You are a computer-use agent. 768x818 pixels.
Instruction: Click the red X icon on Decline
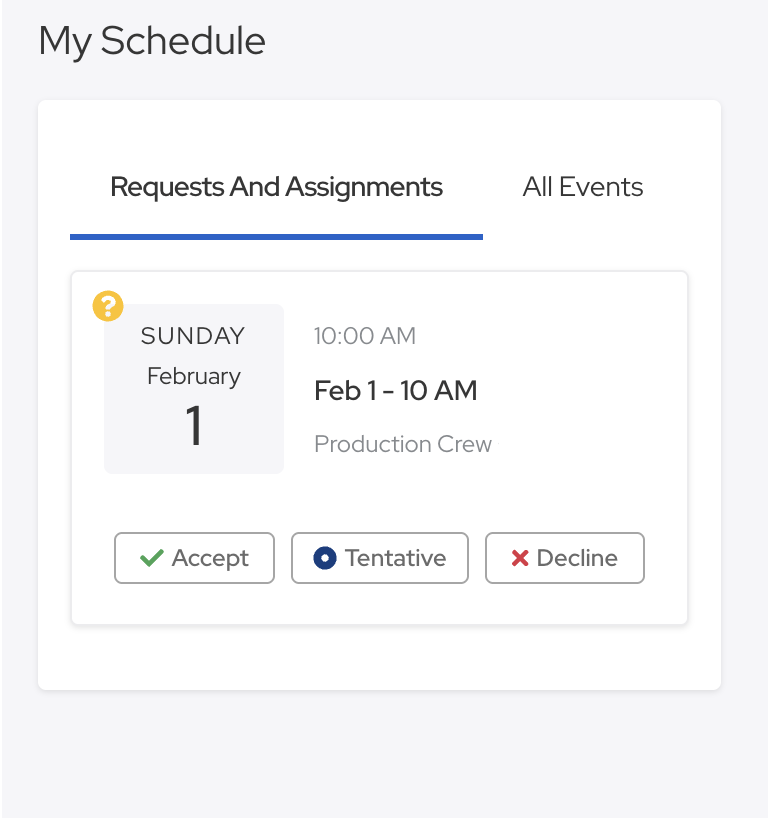pyautogui.click(x=520, y=558)
